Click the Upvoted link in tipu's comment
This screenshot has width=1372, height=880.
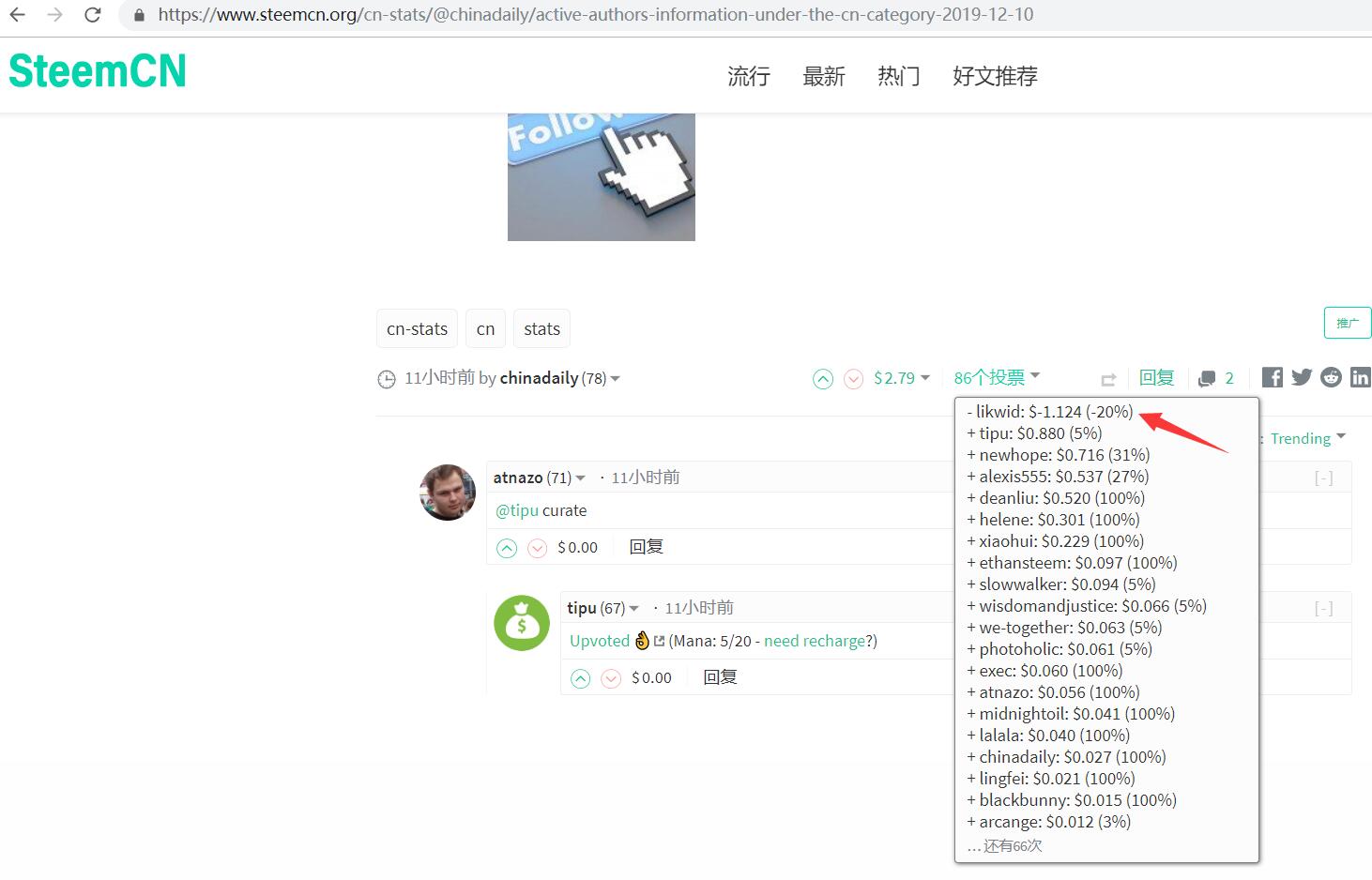(x=600, y=641)
